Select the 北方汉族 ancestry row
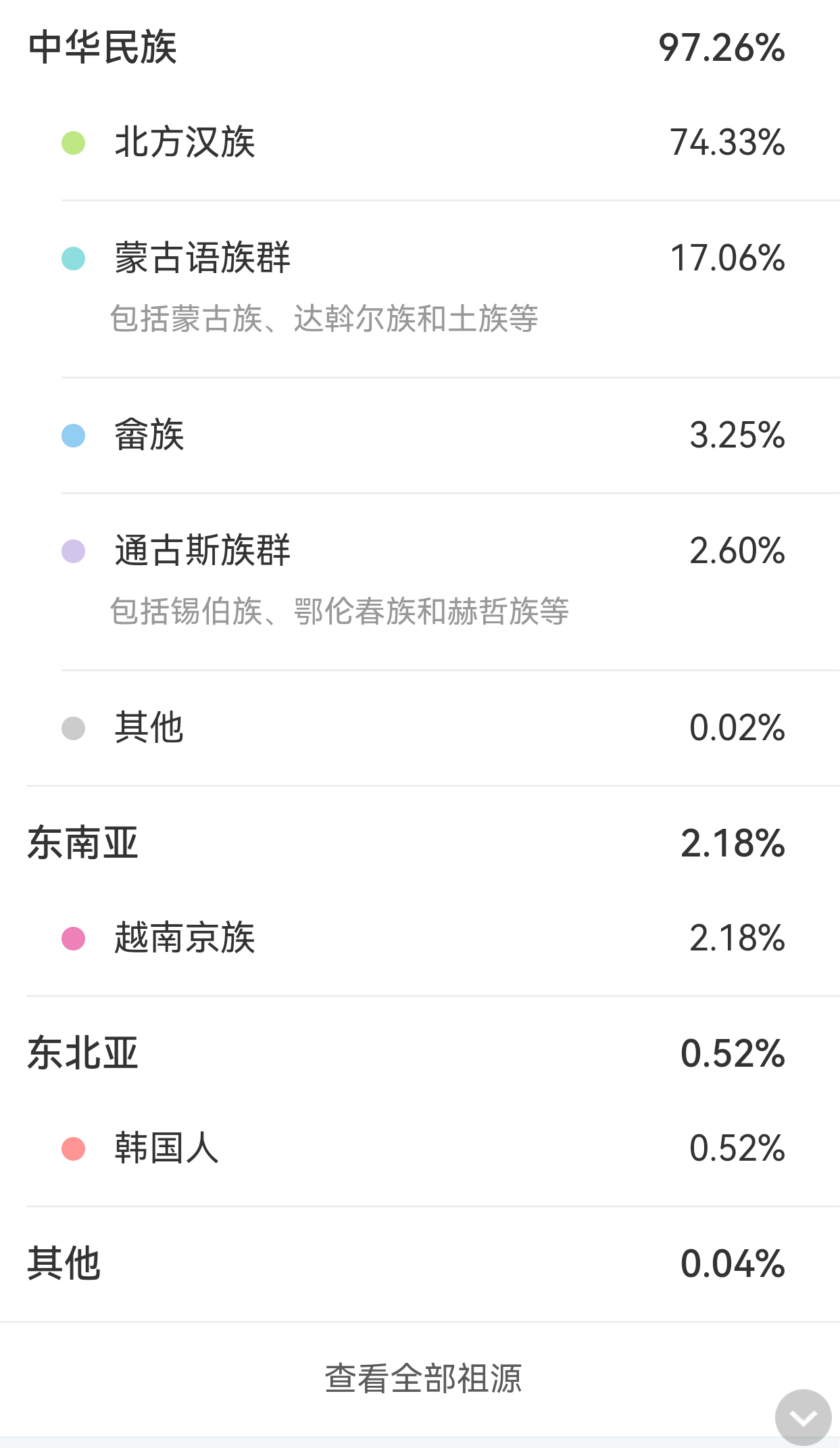The image size is (840, 1448). tap(433, 143)
